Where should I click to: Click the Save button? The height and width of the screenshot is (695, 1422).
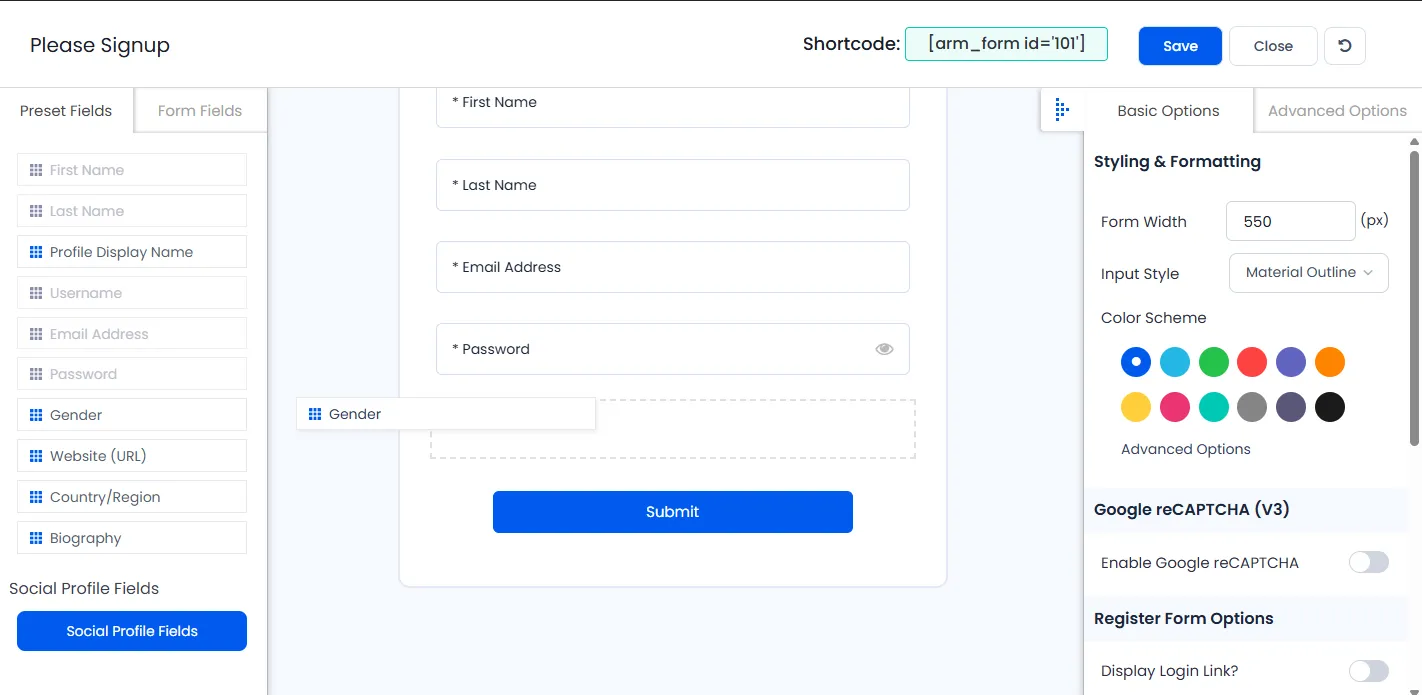1180,46
